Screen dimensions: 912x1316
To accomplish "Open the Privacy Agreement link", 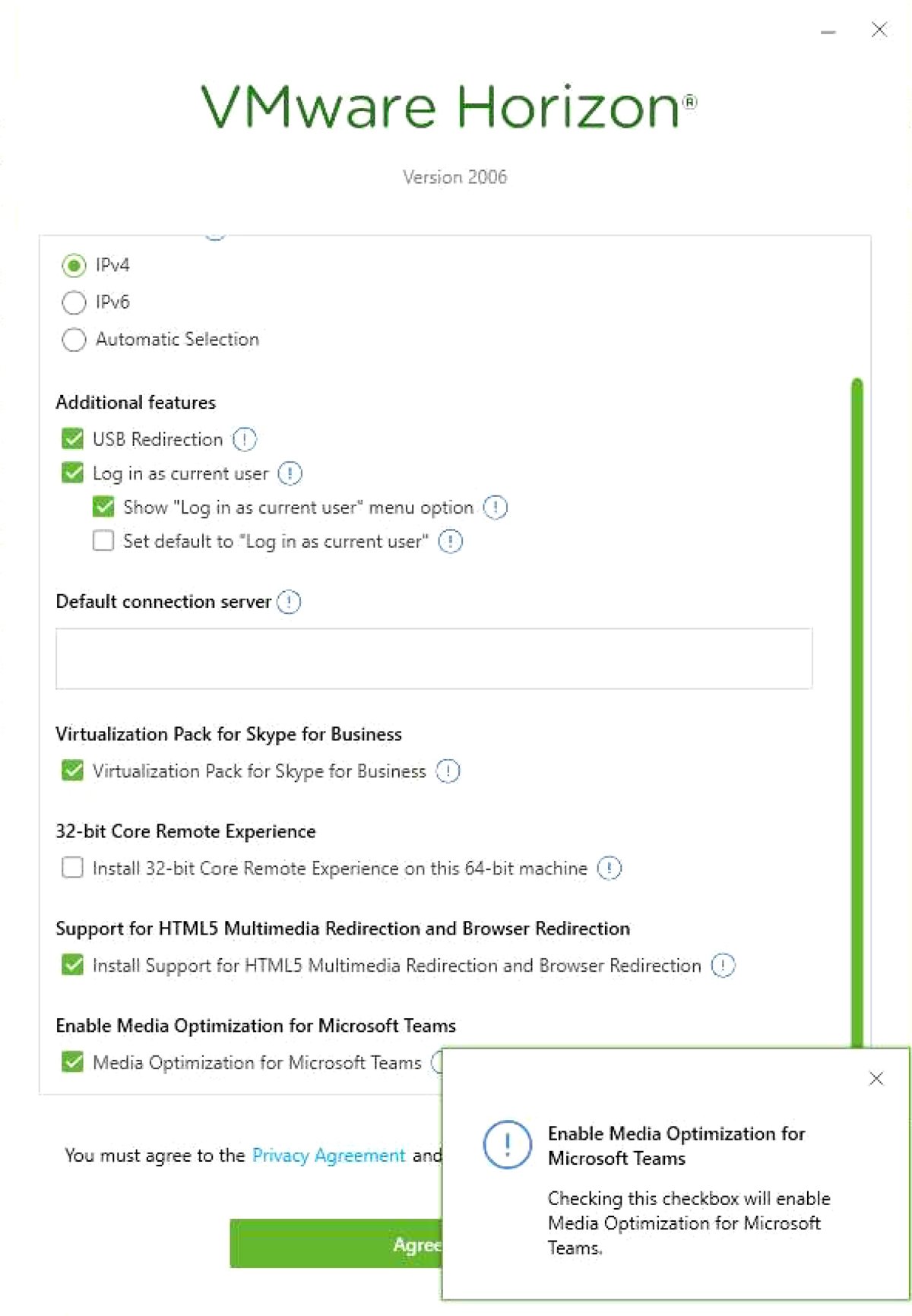I will tap(328, 1156).
